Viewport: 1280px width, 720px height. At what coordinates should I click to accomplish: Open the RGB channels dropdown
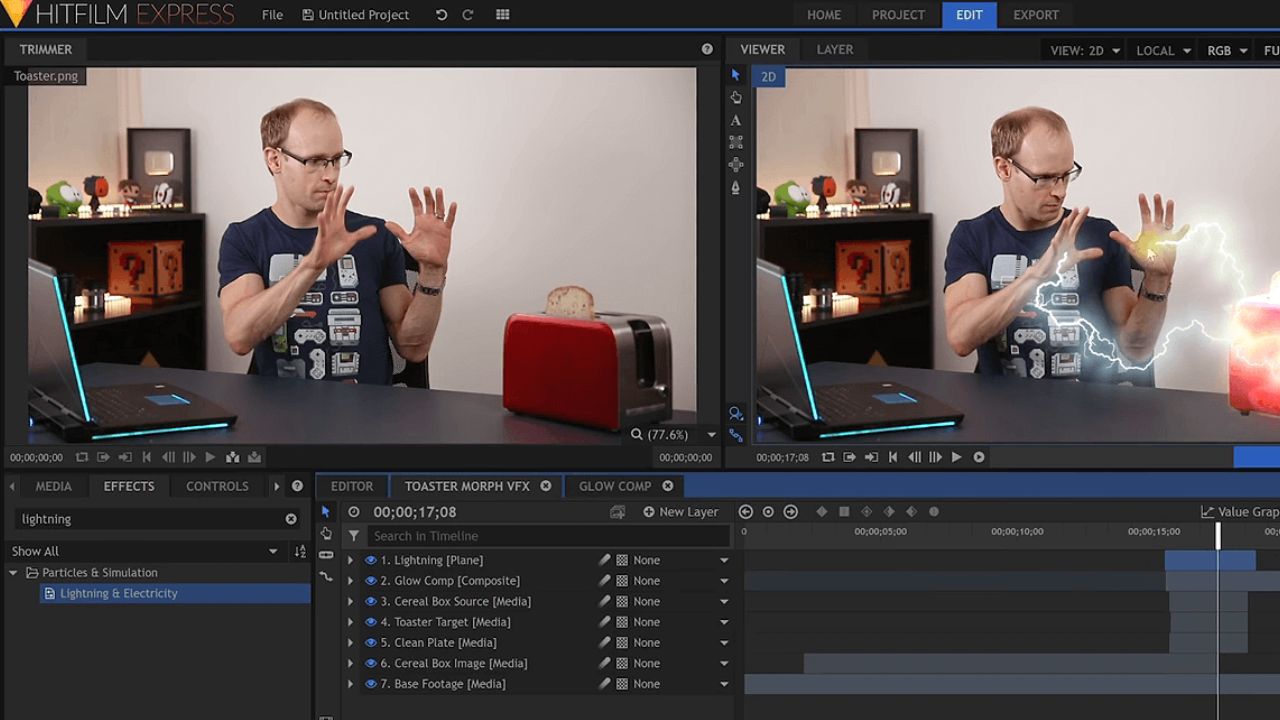pyautogui.click(x=1228, y=50)
